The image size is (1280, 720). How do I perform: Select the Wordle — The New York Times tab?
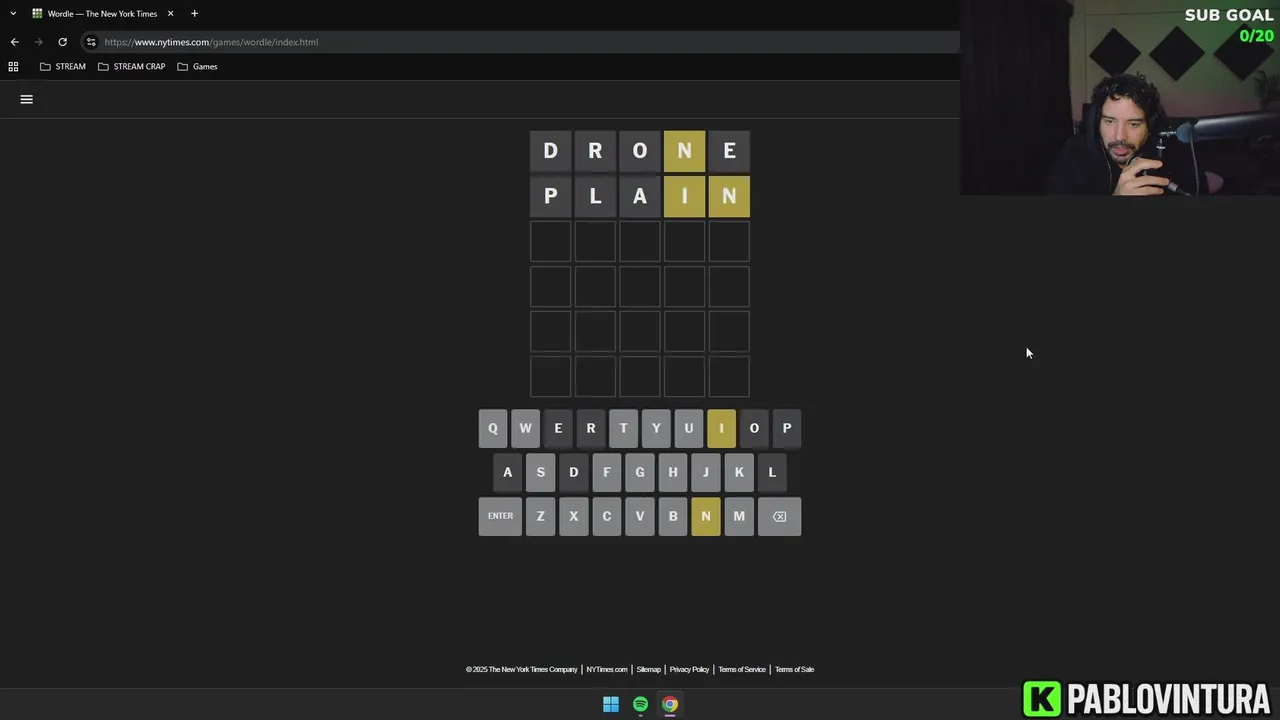[x=102, y=14]
